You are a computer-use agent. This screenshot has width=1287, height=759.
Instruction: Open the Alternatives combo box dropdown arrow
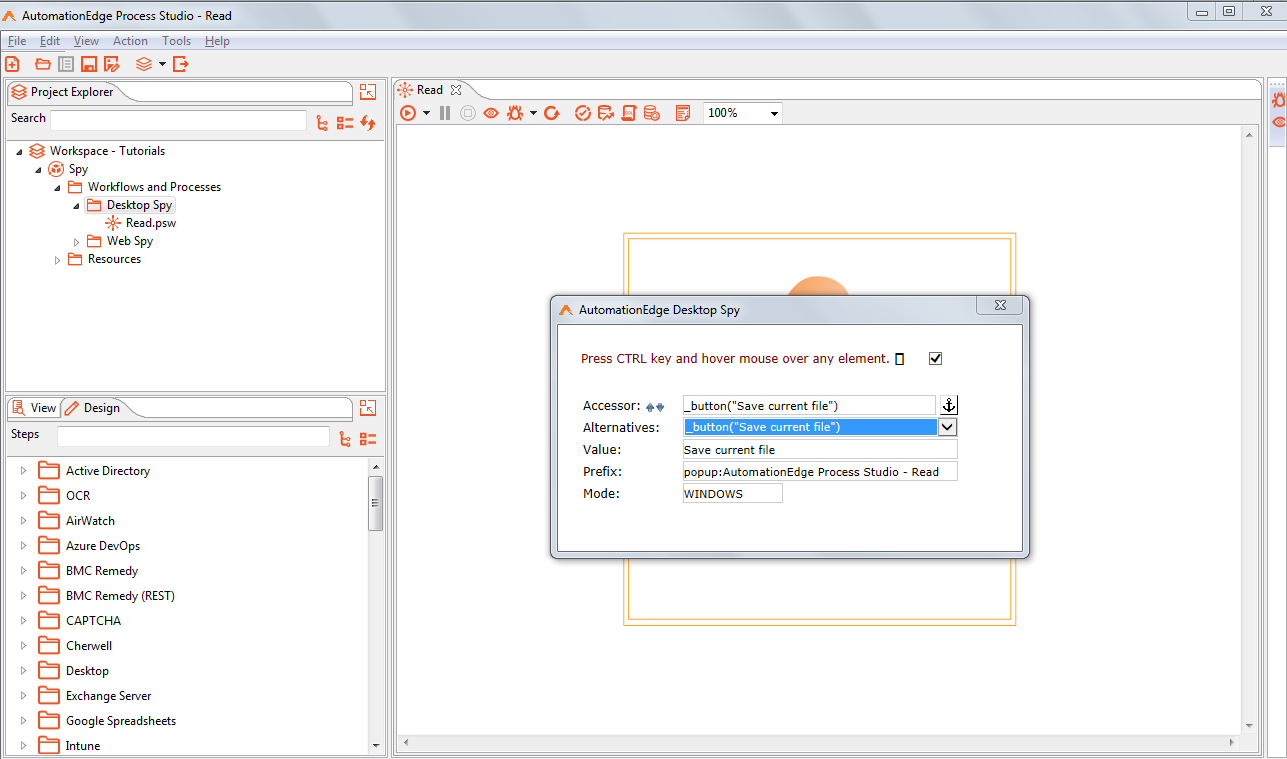click(948, 427)
